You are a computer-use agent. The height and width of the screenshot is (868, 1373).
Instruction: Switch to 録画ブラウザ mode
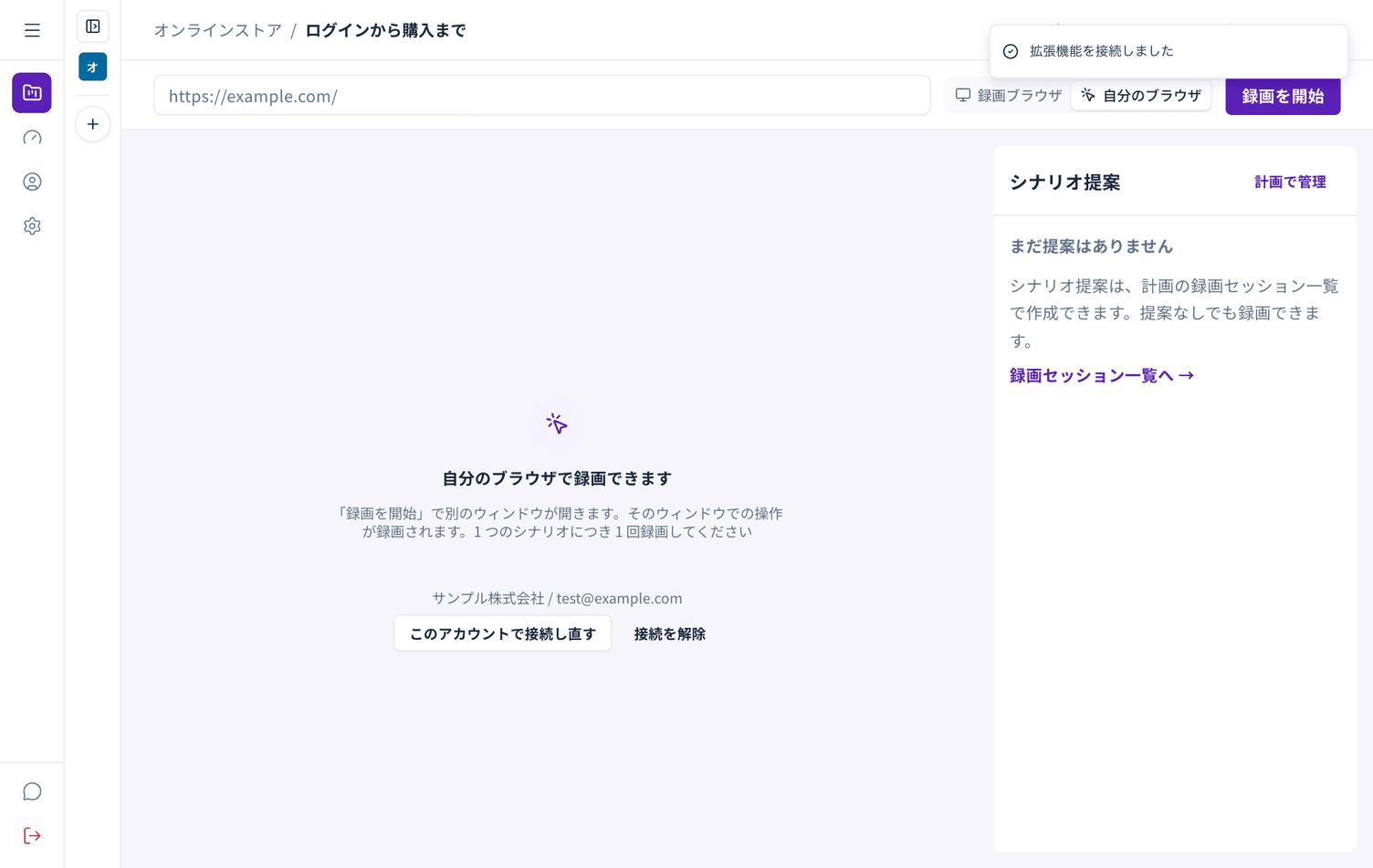point(1009,96)
